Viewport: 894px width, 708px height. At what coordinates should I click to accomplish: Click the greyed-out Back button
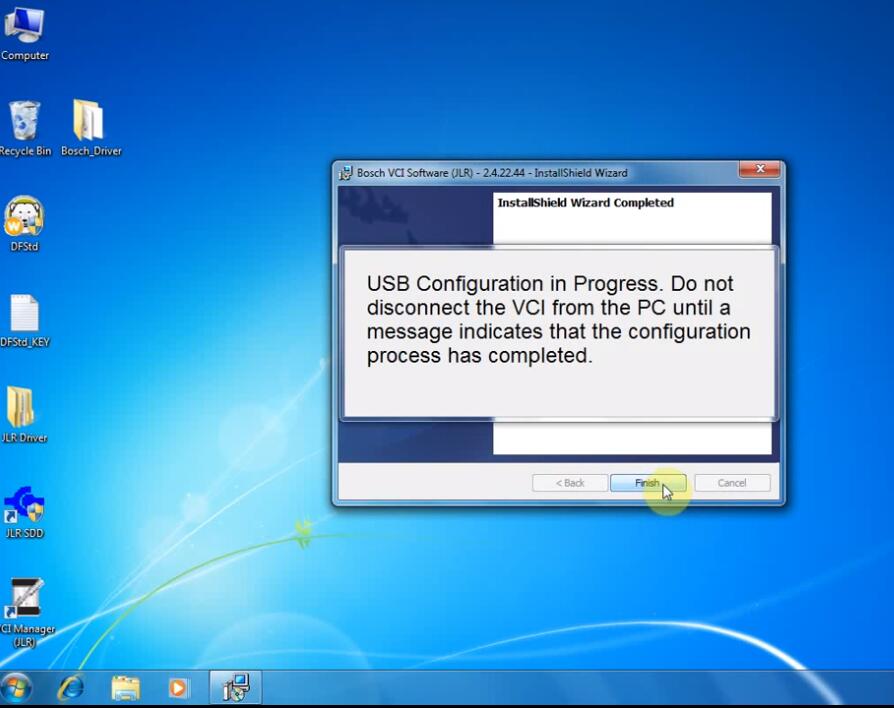(570, 483)
